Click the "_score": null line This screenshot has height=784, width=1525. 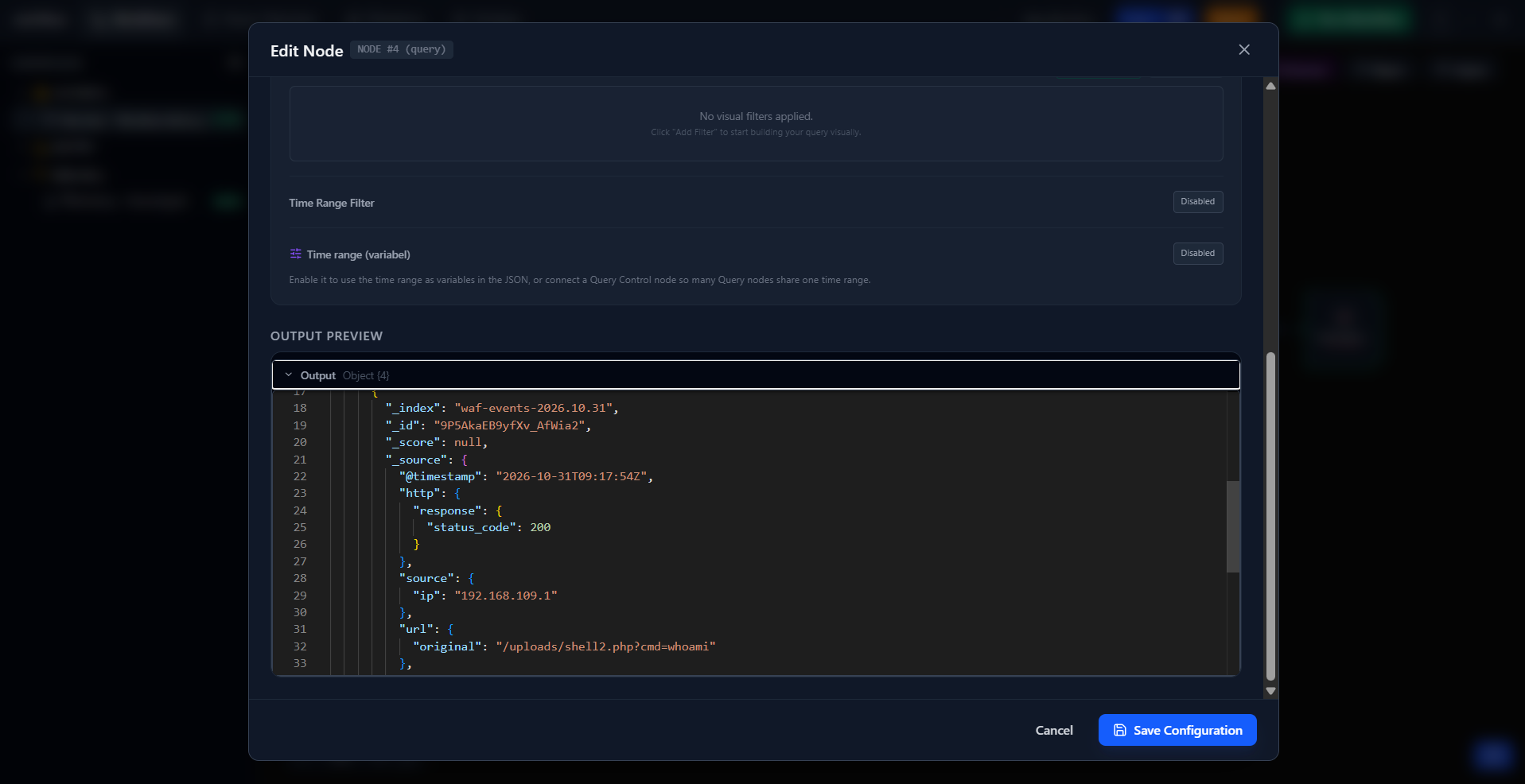pos(437,442)
